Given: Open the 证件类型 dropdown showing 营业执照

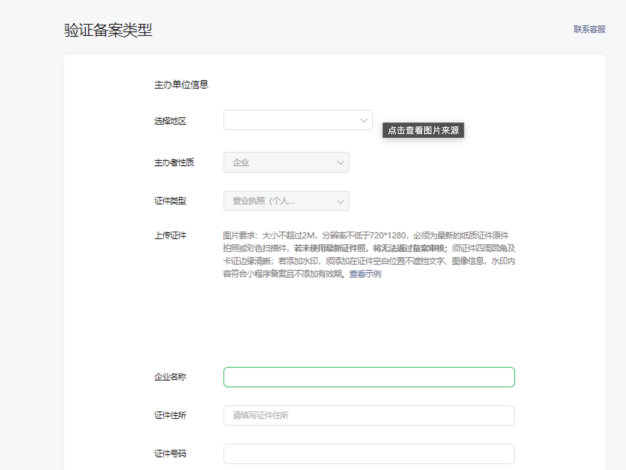Looking at the screenshot, I should [x=286, y=201].
